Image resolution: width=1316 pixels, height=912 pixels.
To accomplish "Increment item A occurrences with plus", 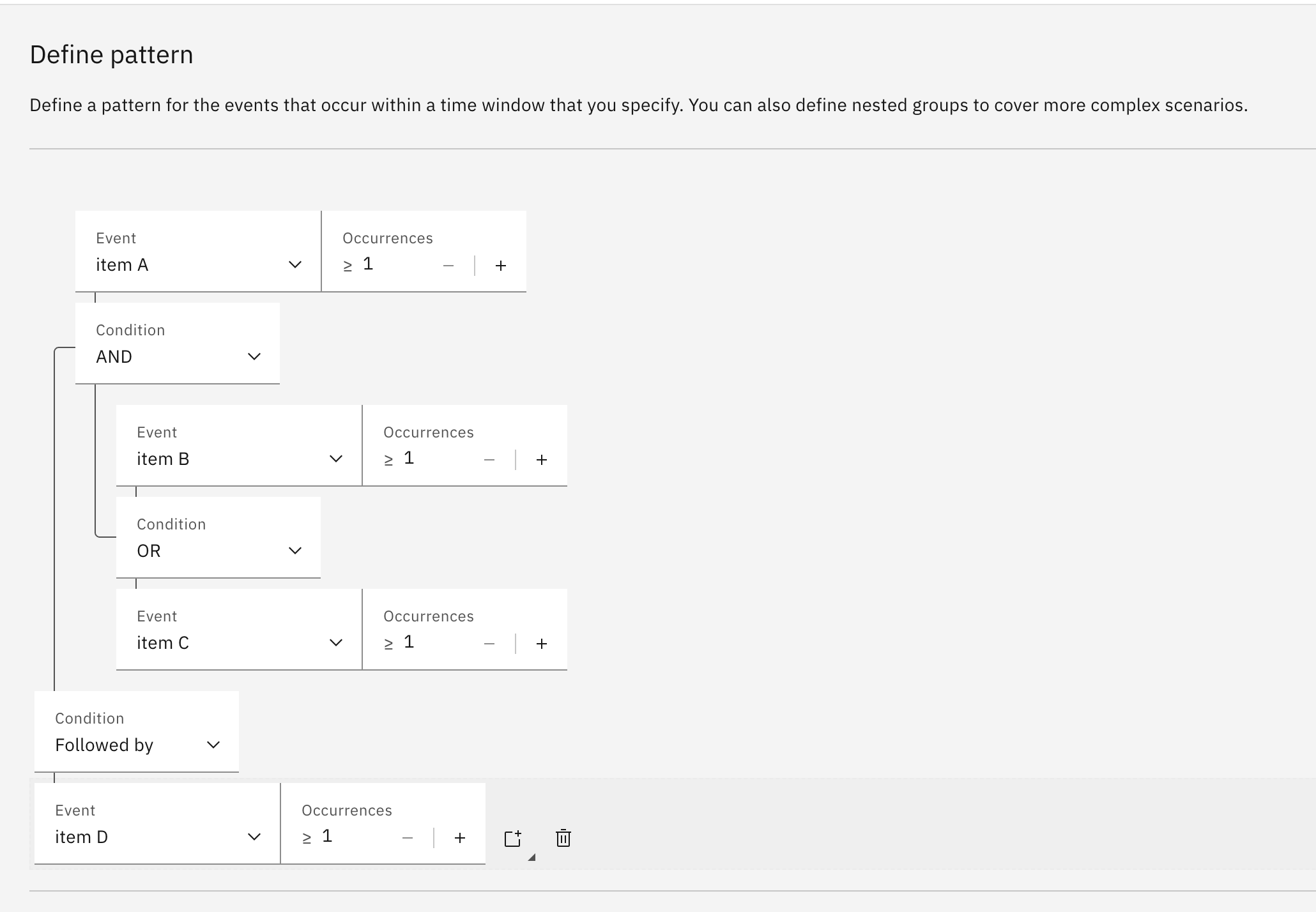I will tap(501, 266).
